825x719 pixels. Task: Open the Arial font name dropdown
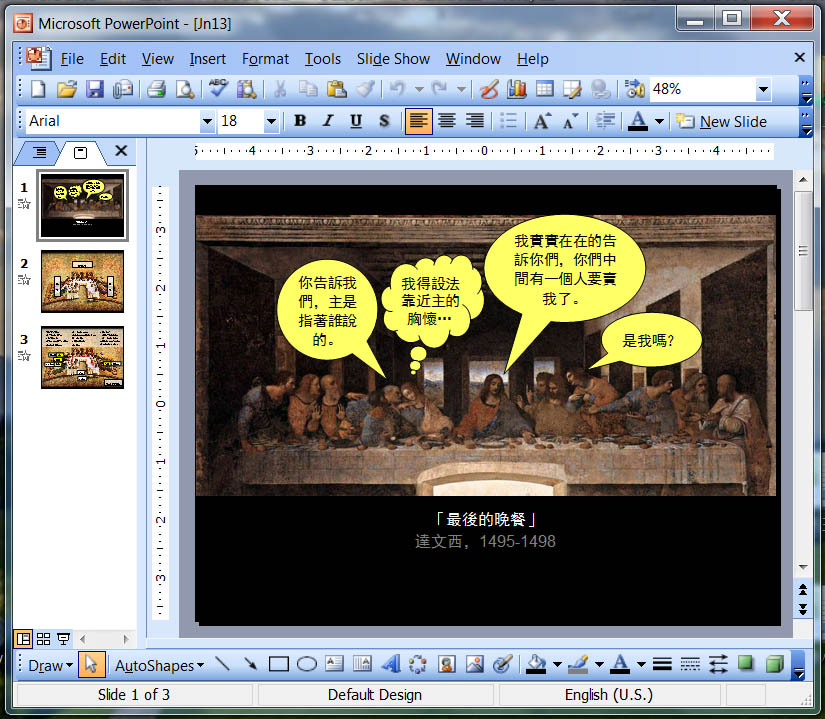pos(207,122)
